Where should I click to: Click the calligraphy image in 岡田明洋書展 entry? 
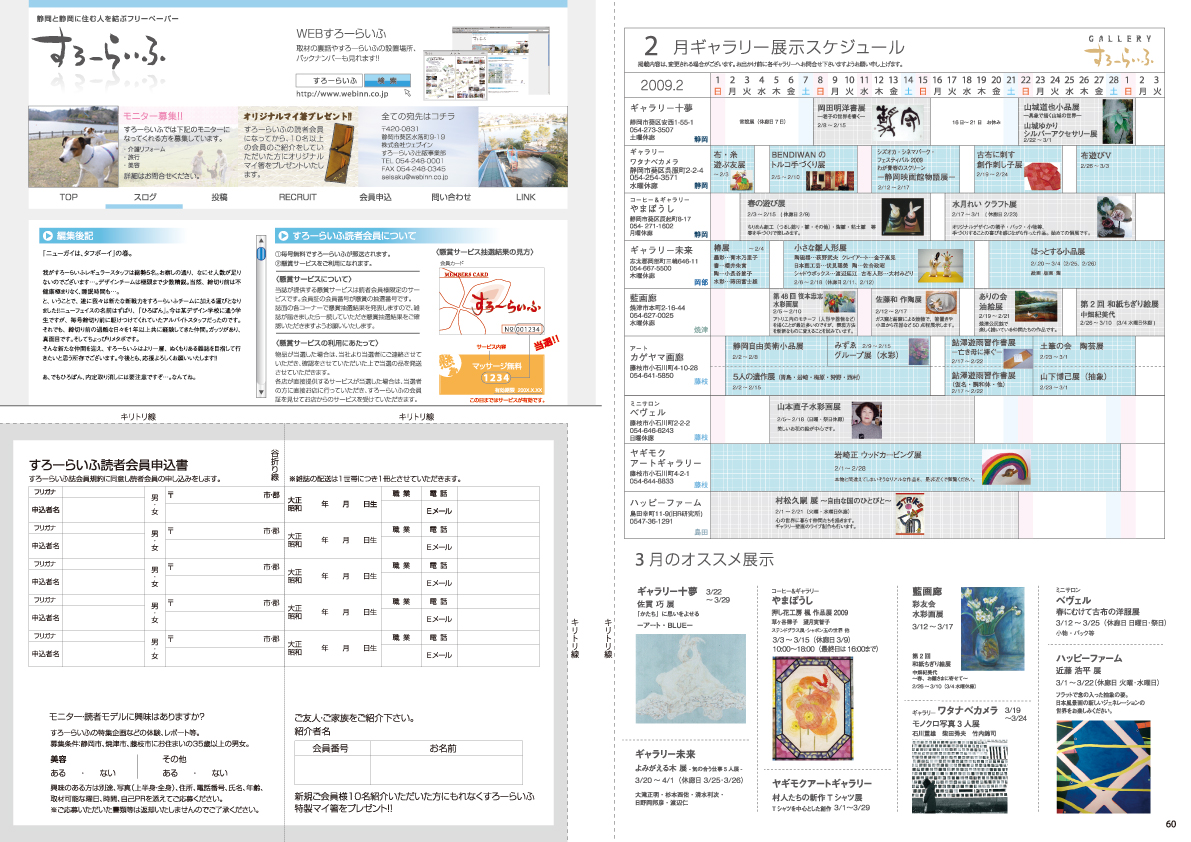[x=896, y=121]
